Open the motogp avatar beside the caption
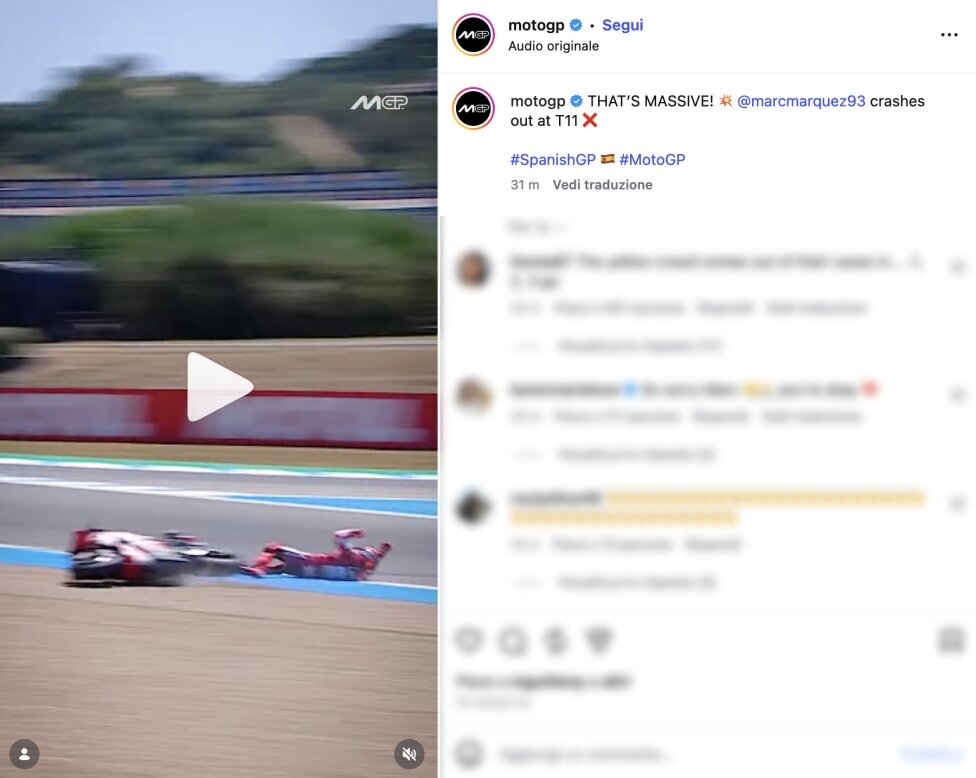Screen dimensions: 976x778 click(474, 108)
